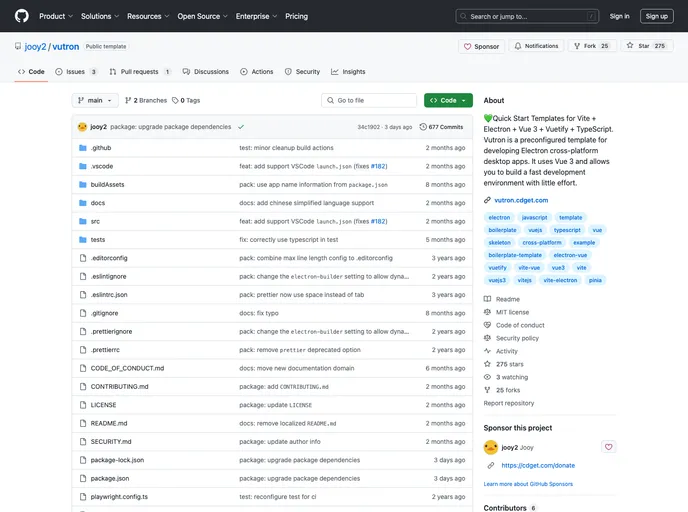
Task: Open the Insights tab
Action: (348, 72)
